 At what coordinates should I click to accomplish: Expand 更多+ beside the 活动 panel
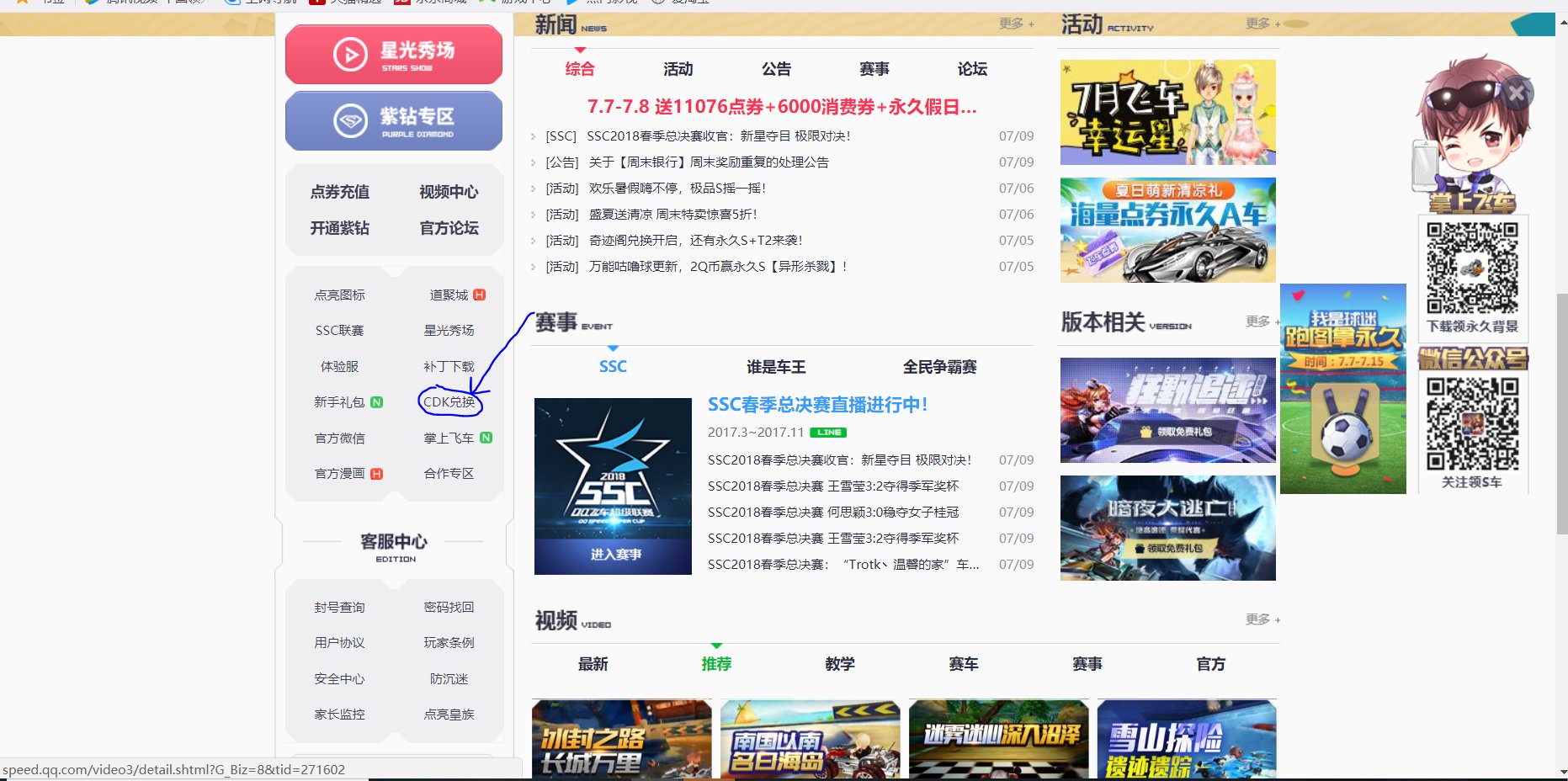tap(1259, 24)
